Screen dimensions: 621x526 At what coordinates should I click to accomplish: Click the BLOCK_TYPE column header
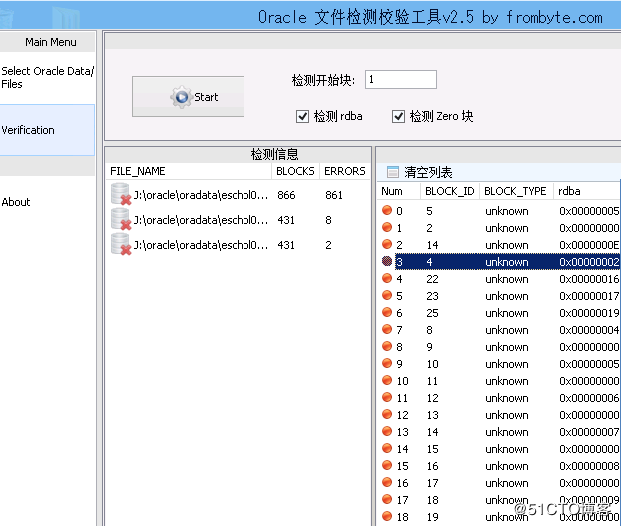pyautogui.click(x=515, y=191)
